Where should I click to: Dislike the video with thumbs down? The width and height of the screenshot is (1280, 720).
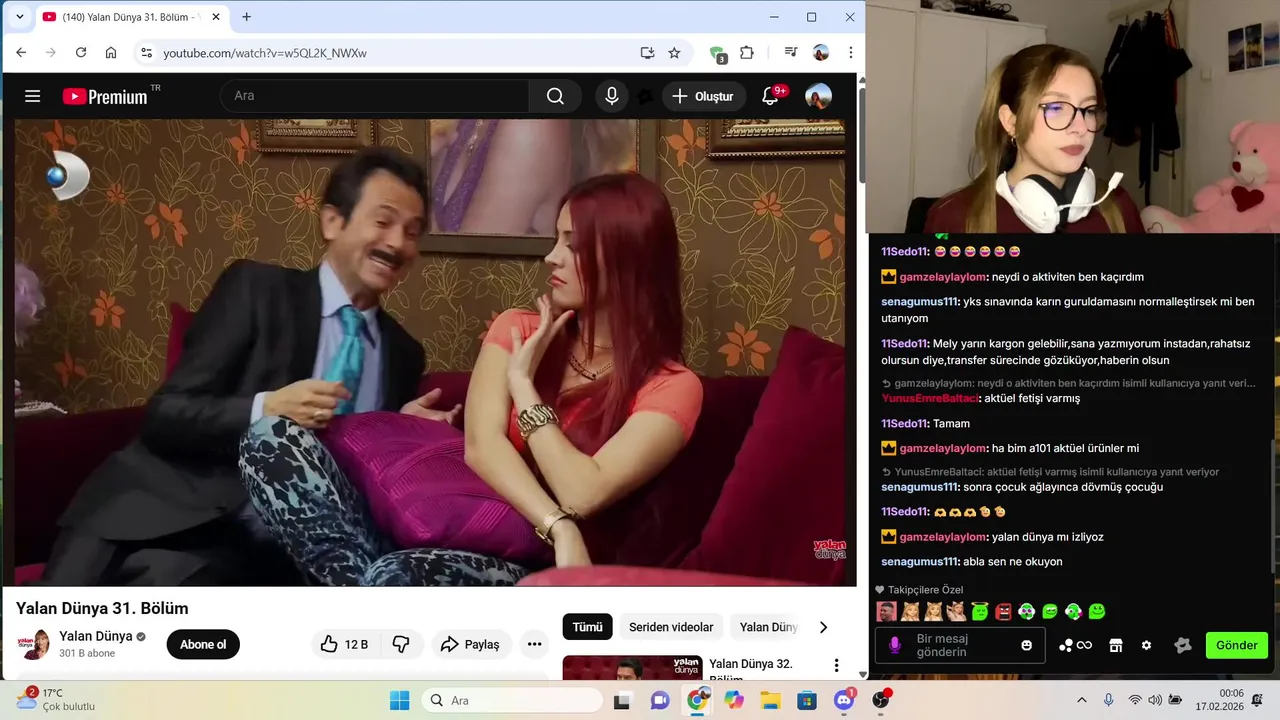coord(401,644)
